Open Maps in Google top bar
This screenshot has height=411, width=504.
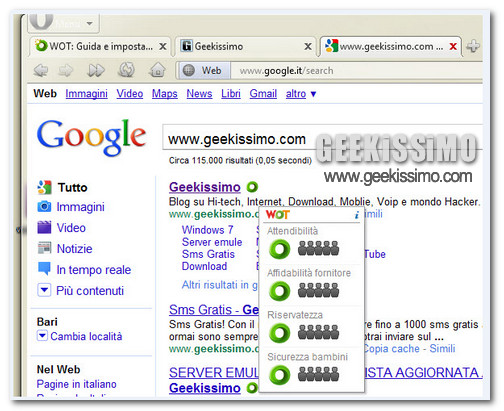pyautogui.click(x=165, y=94)
